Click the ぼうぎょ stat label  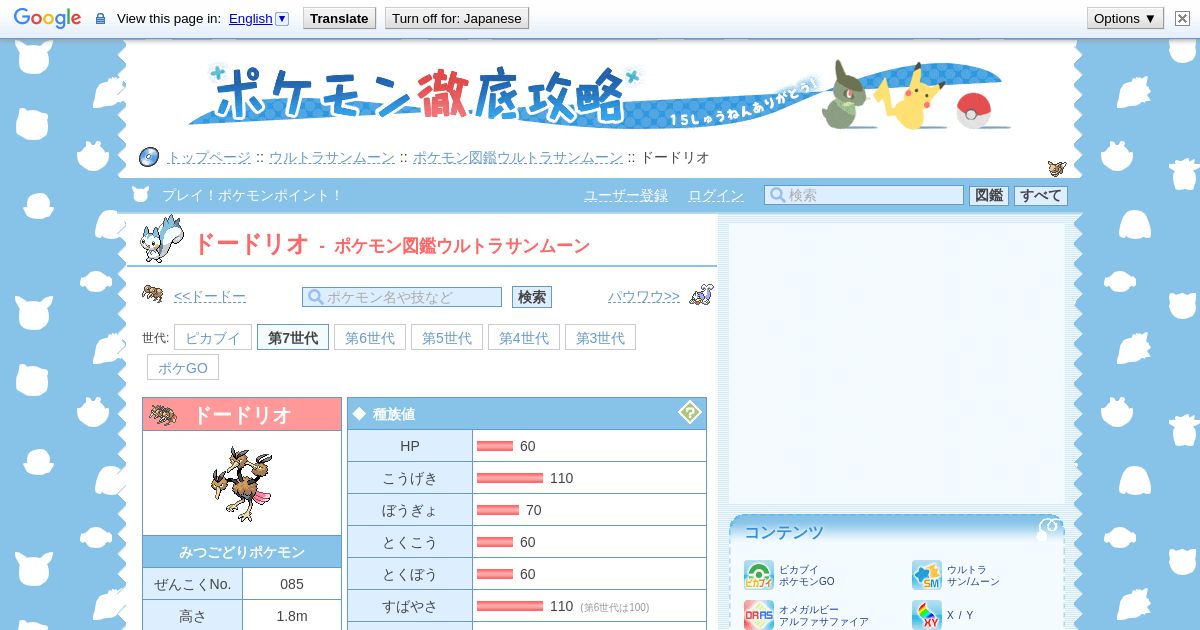[x=410, y=510]
